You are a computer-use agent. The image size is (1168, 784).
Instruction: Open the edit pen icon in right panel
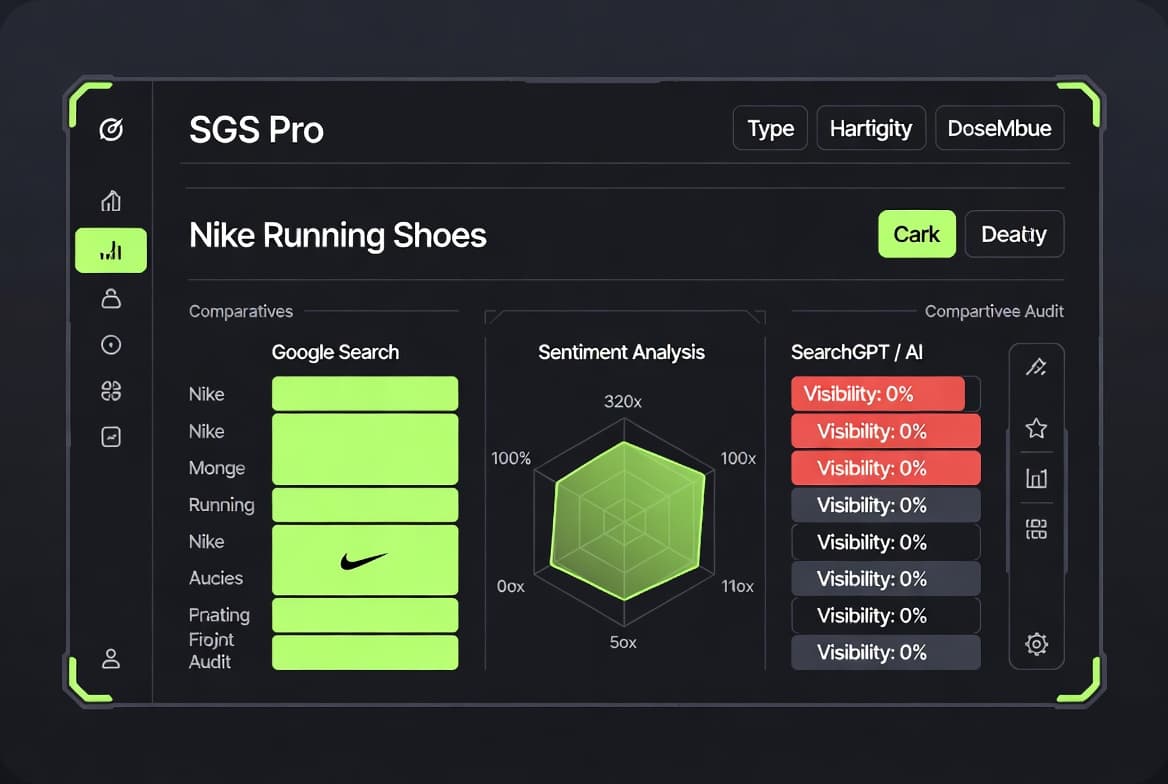tap(1037, 366)
